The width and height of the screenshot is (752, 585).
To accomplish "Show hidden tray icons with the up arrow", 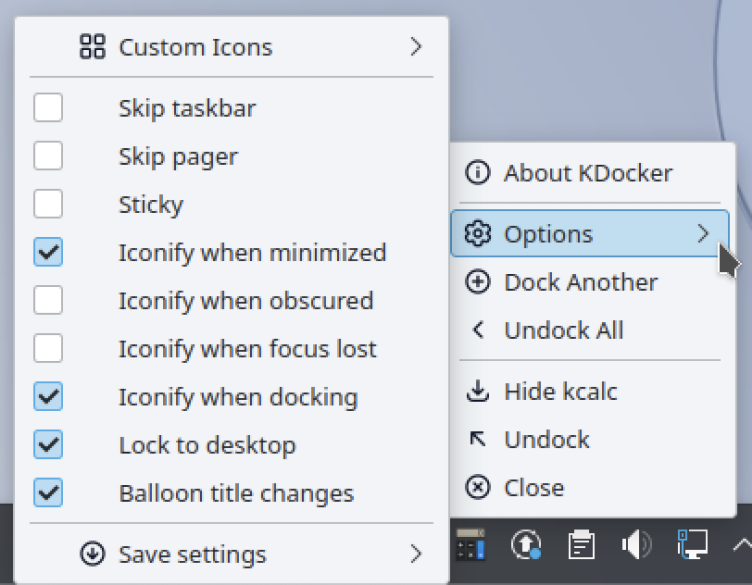I will [741, 545].
